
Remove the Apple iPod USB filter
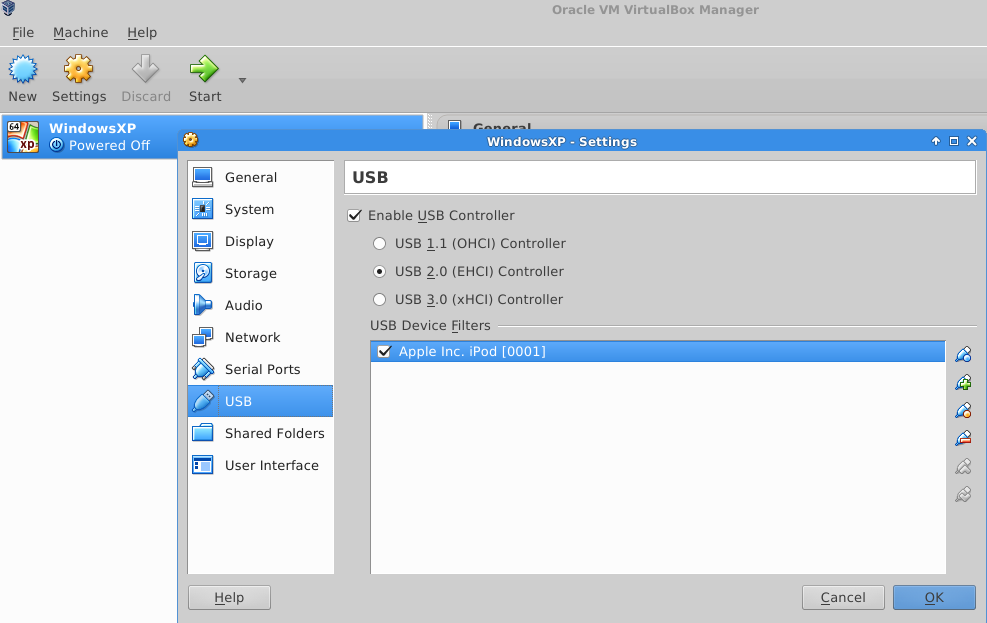pyautogui.click(x=962, y=438)
